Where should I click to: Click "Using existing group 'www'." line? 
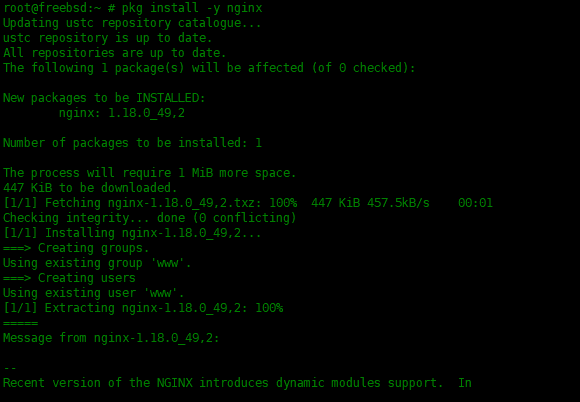click(97, 263)
